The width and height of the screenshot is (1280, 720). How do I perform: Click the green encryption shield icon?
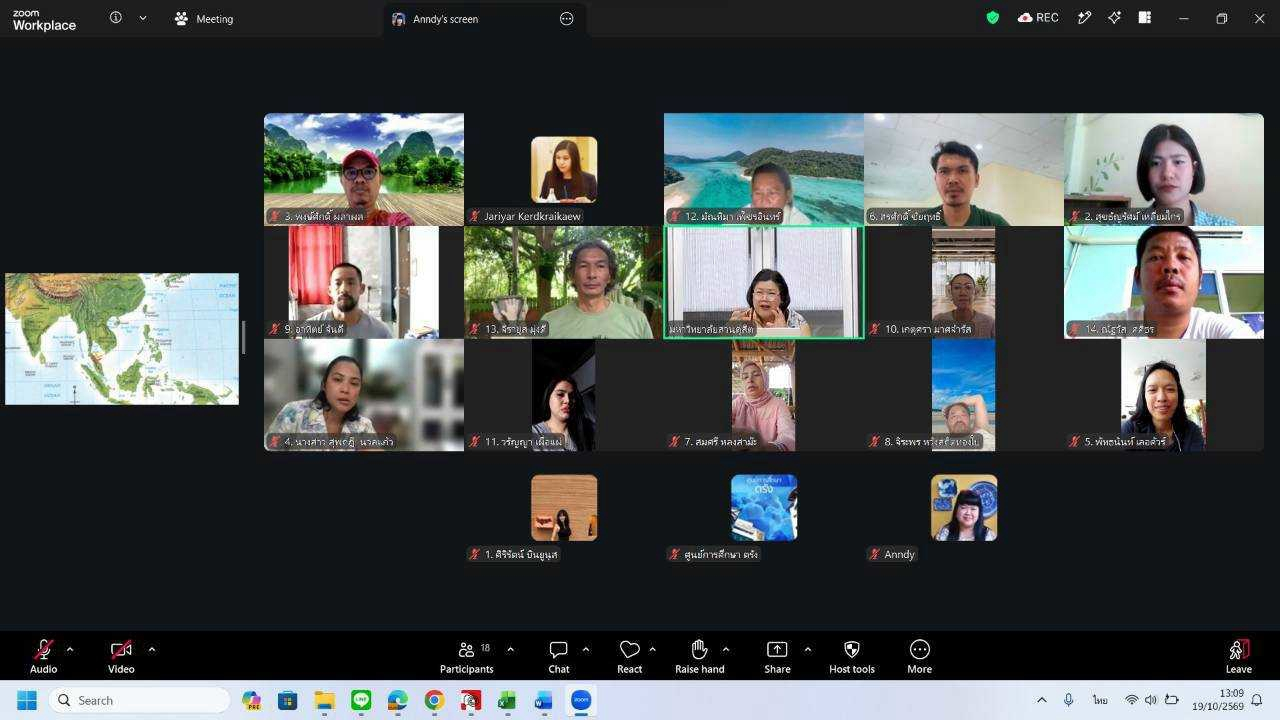pyautogui.click(x=993, y=18)
